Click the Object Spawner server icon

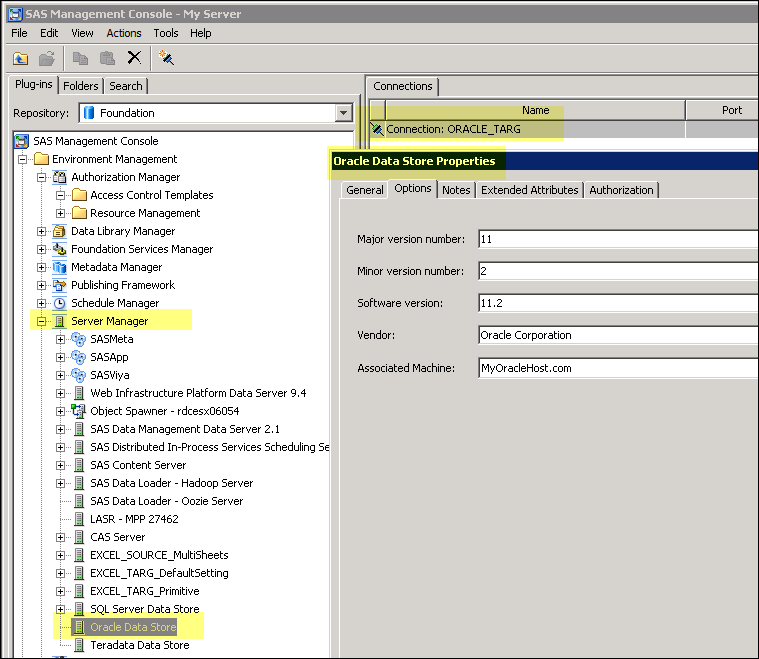[x=79, y=411]
